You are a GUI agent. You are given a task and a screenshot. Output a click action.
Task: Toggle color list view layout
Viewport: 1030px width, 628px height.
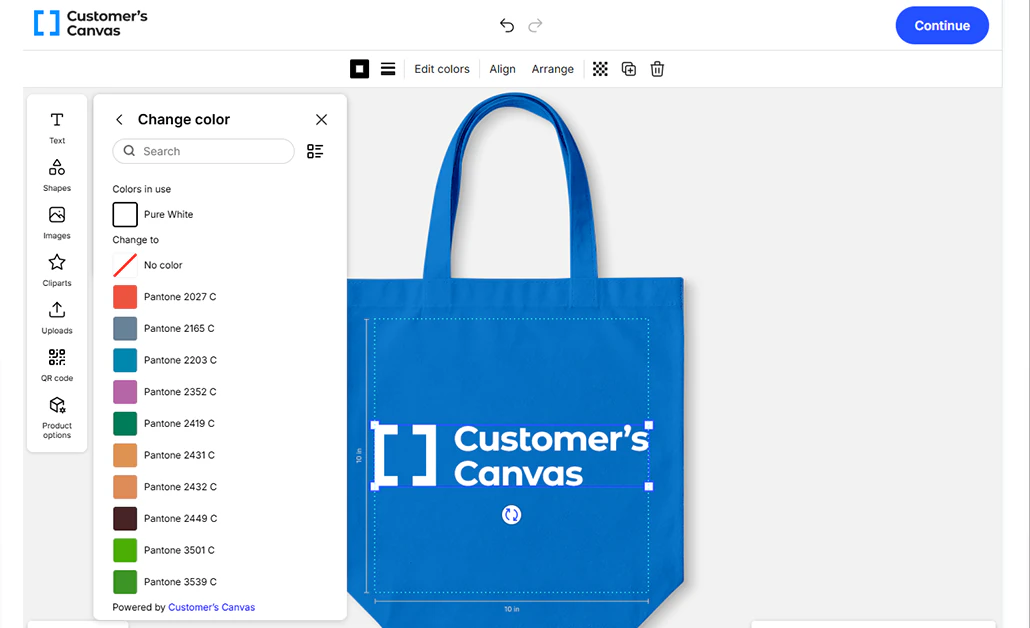315,152
